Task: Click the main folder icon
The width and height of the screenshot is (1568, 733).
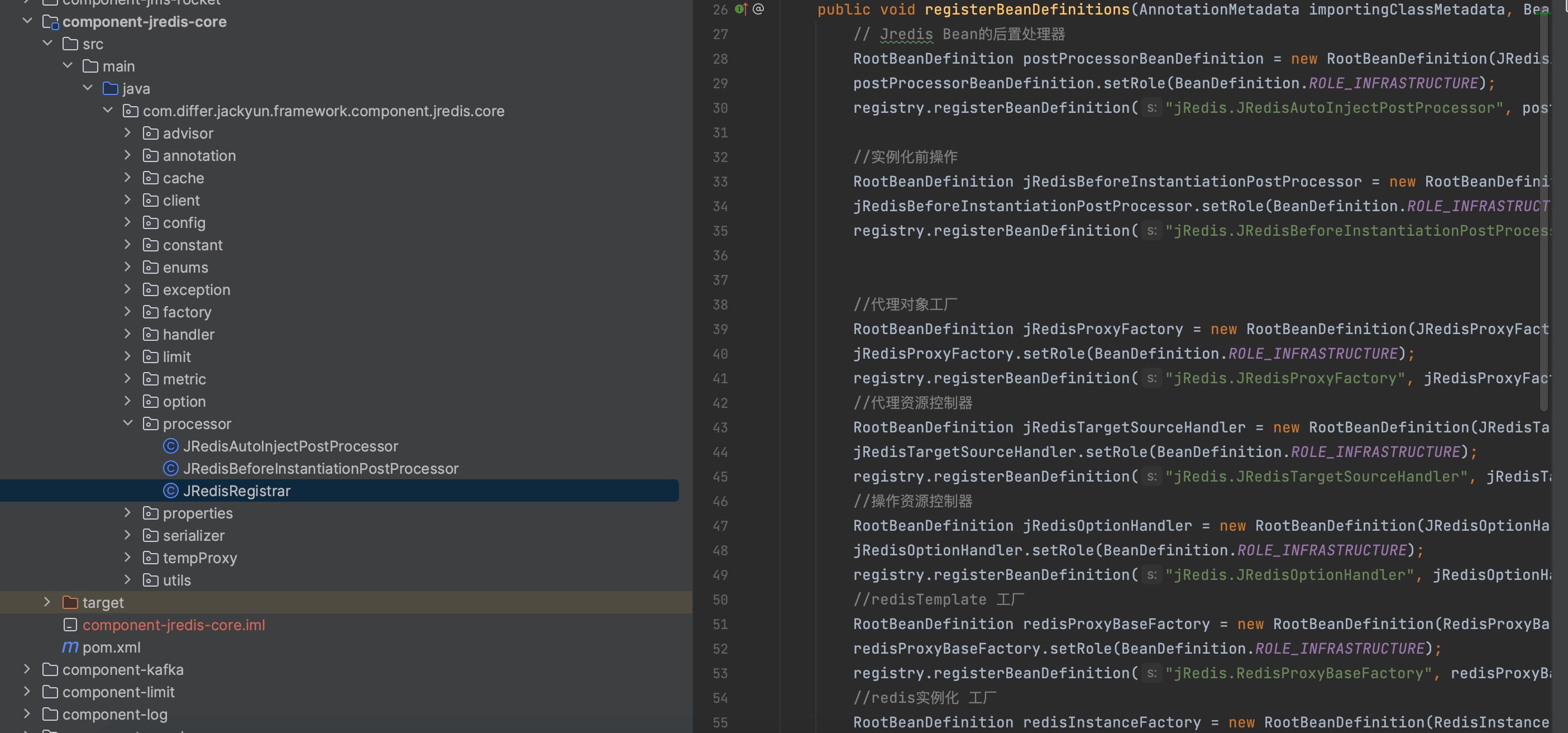Action: 90,66
